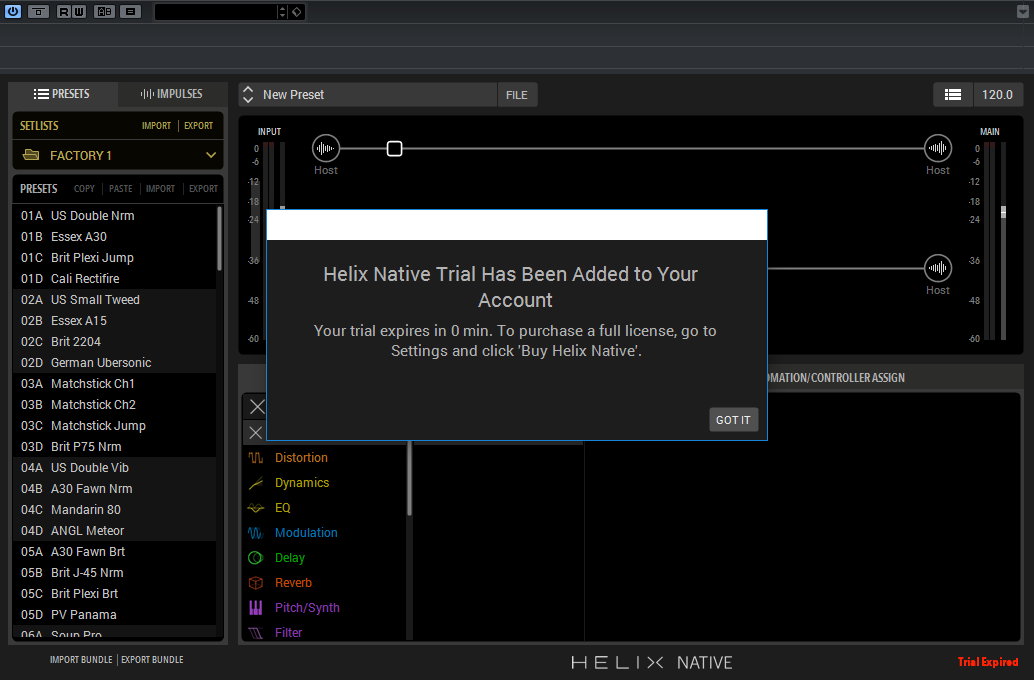Toggle the A/B settings comparison button
Viewport: 1034px width, 680px height.
(x=104, y=11)
